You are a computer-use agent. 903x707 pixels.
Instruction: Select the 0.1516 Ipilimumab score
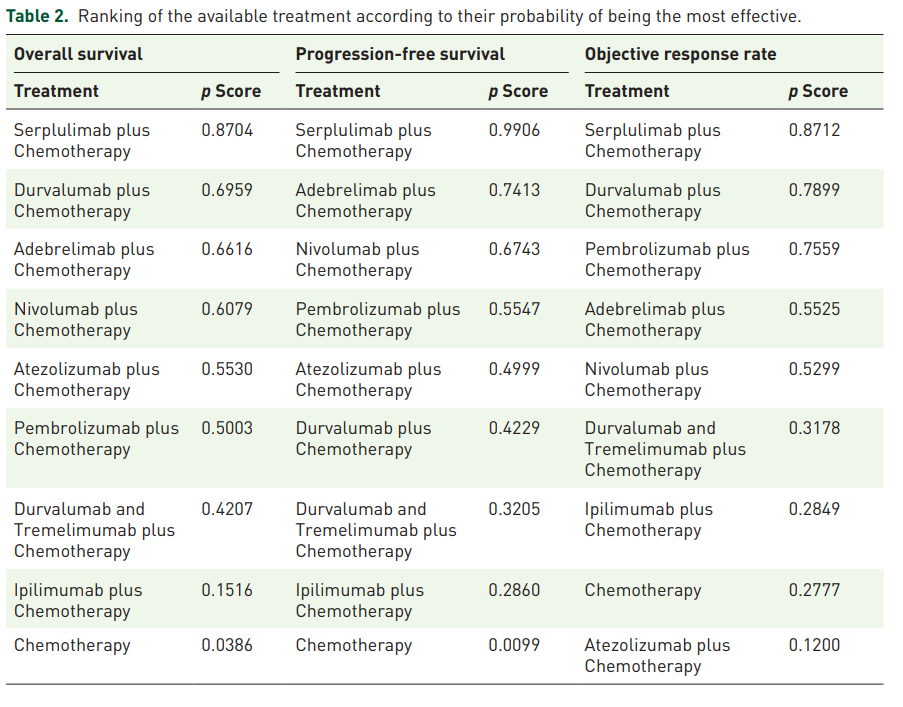(x=227, y=590)
